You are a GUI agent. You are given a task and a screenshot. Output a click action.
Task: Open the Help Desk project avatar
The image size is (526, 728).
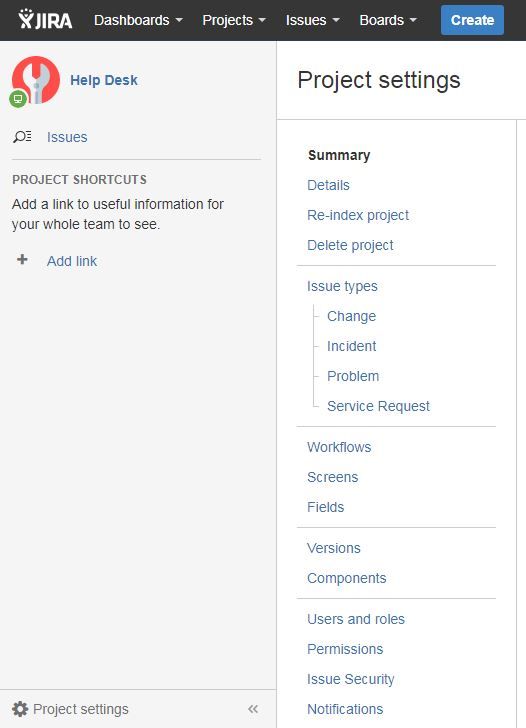pos(36,80)
